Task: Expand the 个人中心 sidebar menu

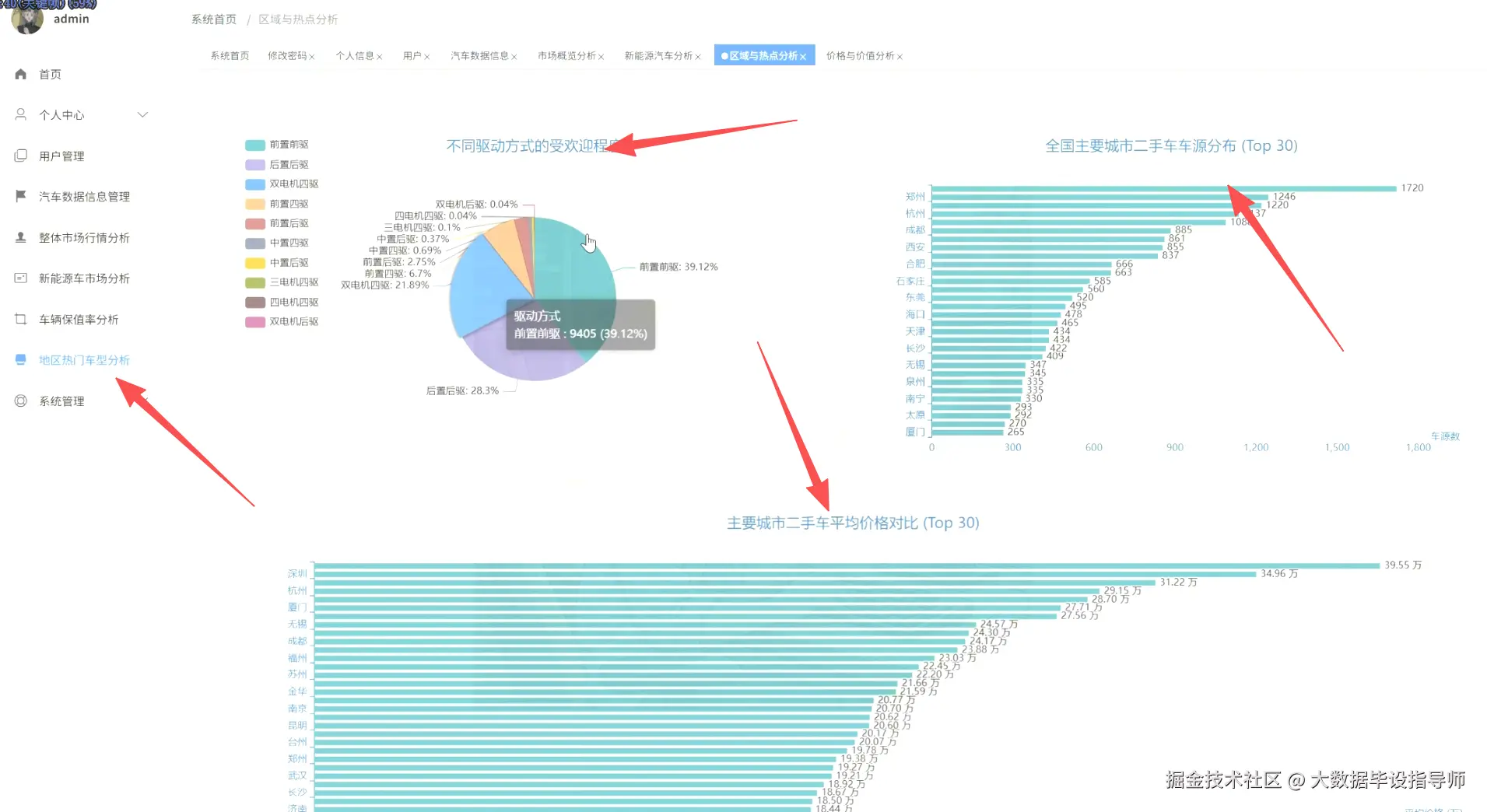Action: (x=142, y=114)
